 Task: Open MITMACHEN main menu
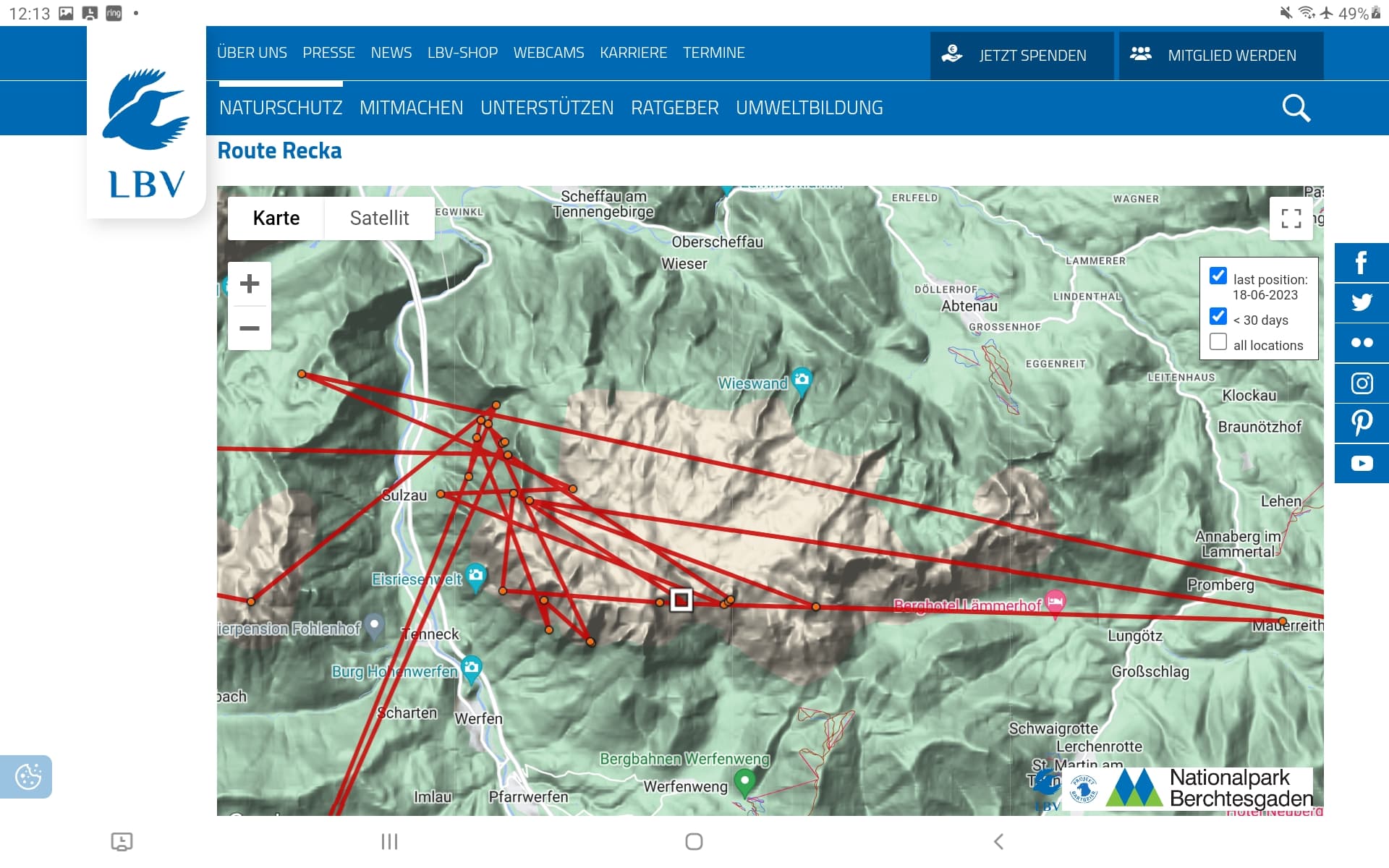click(x=411, y=108)
